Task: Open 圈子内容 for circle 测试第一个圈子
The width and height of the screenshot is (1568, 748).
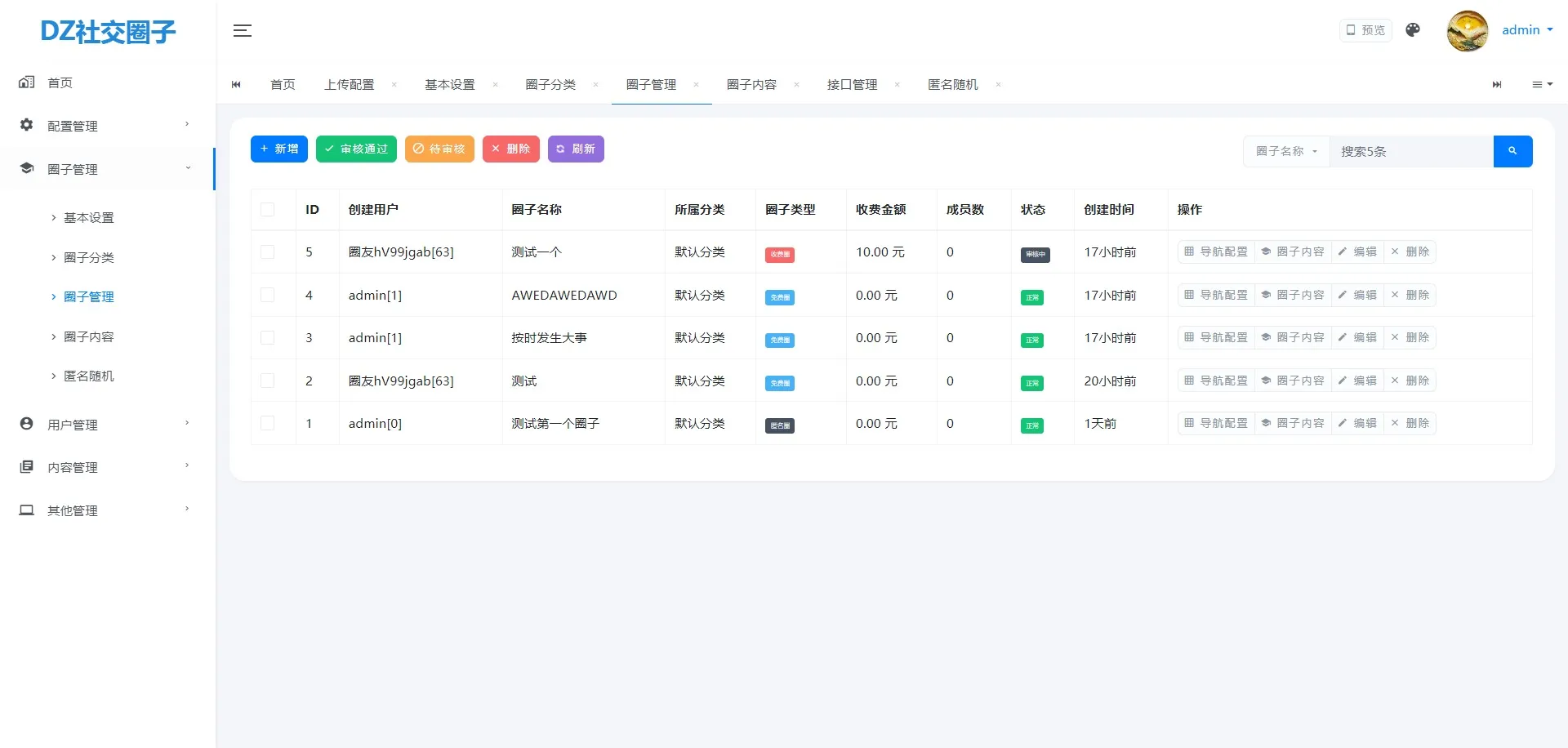Action: coord(1293,423)
